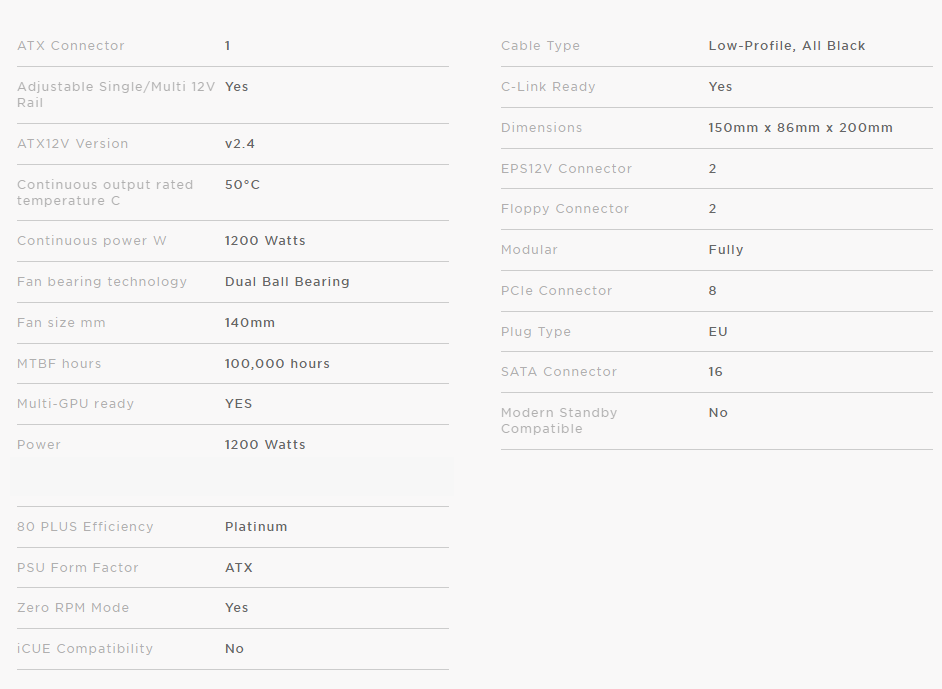Click the PSU Form Factor label
This screenshot has width=942, height=689.
(x=78, y=568)
